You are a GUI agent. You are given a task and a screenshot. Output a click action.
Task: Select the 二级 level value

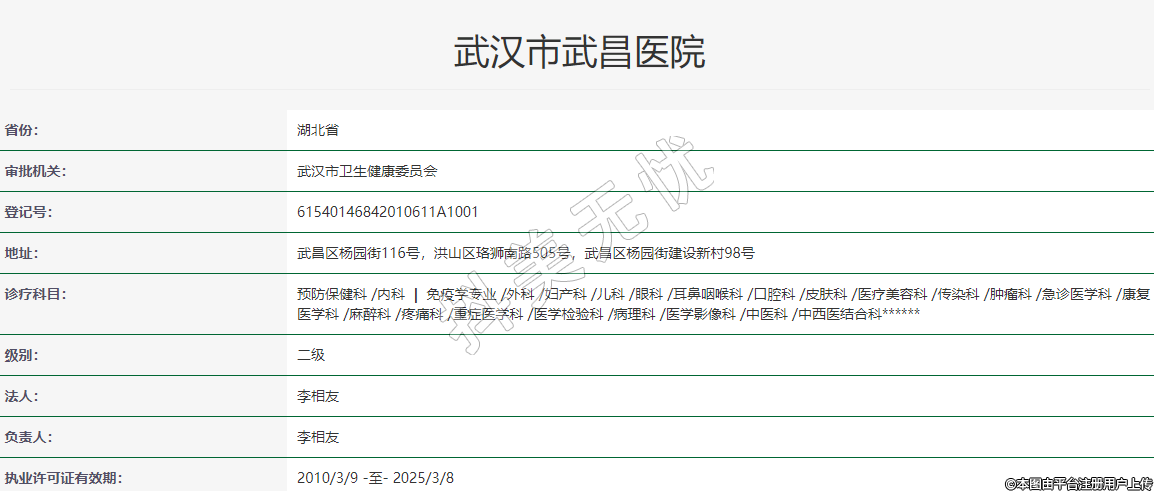click(311, 355)
